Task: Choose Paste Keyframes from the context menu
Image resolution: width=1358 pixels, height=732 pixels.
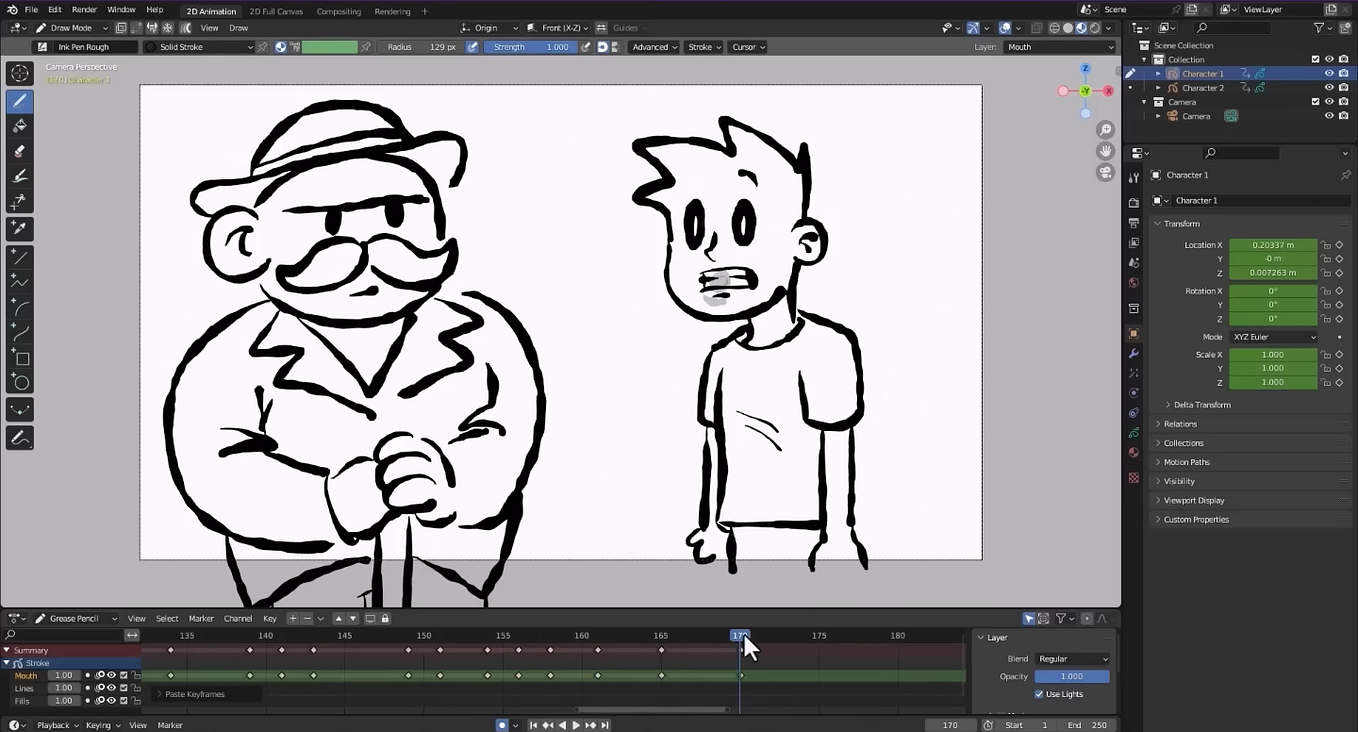Action: tap(194, 693)
